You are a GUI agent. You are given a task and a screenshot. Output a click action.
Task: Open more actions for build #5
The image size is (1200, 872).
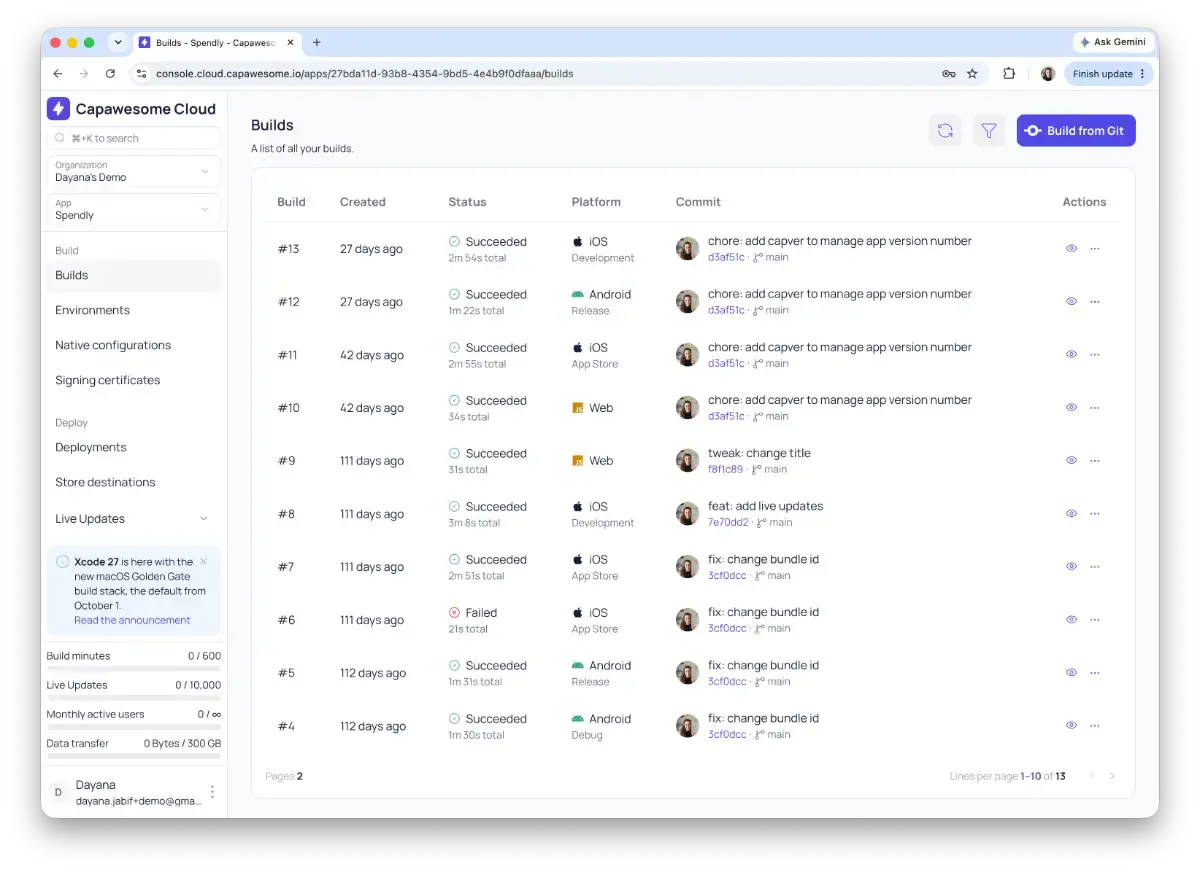coord(1095,672)
